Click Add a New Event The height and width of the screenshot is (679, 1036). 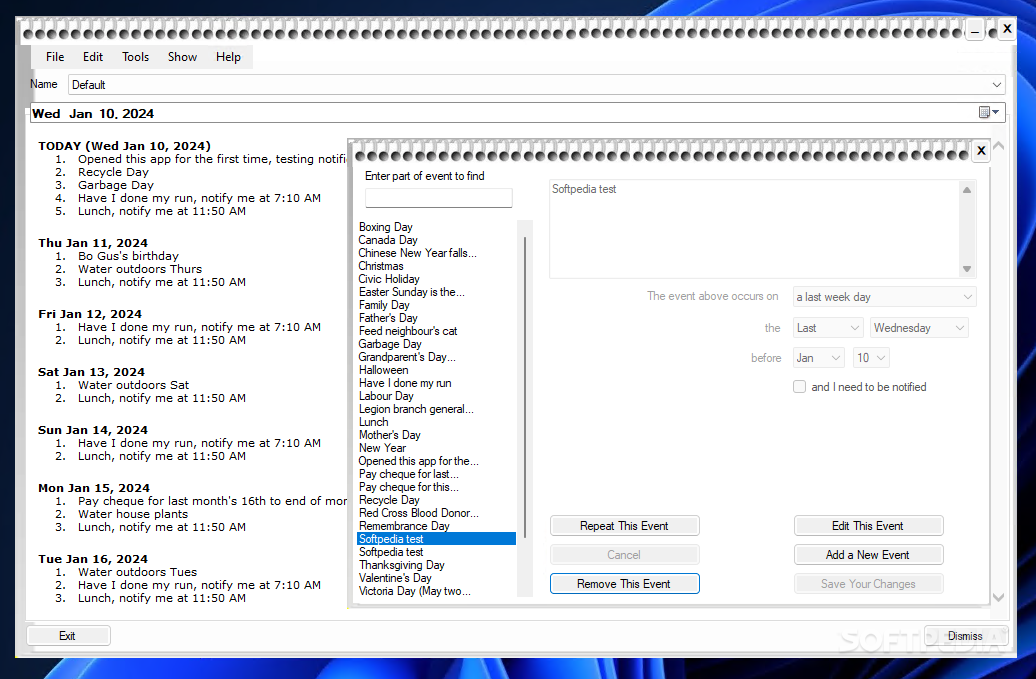tap(868, 555)
